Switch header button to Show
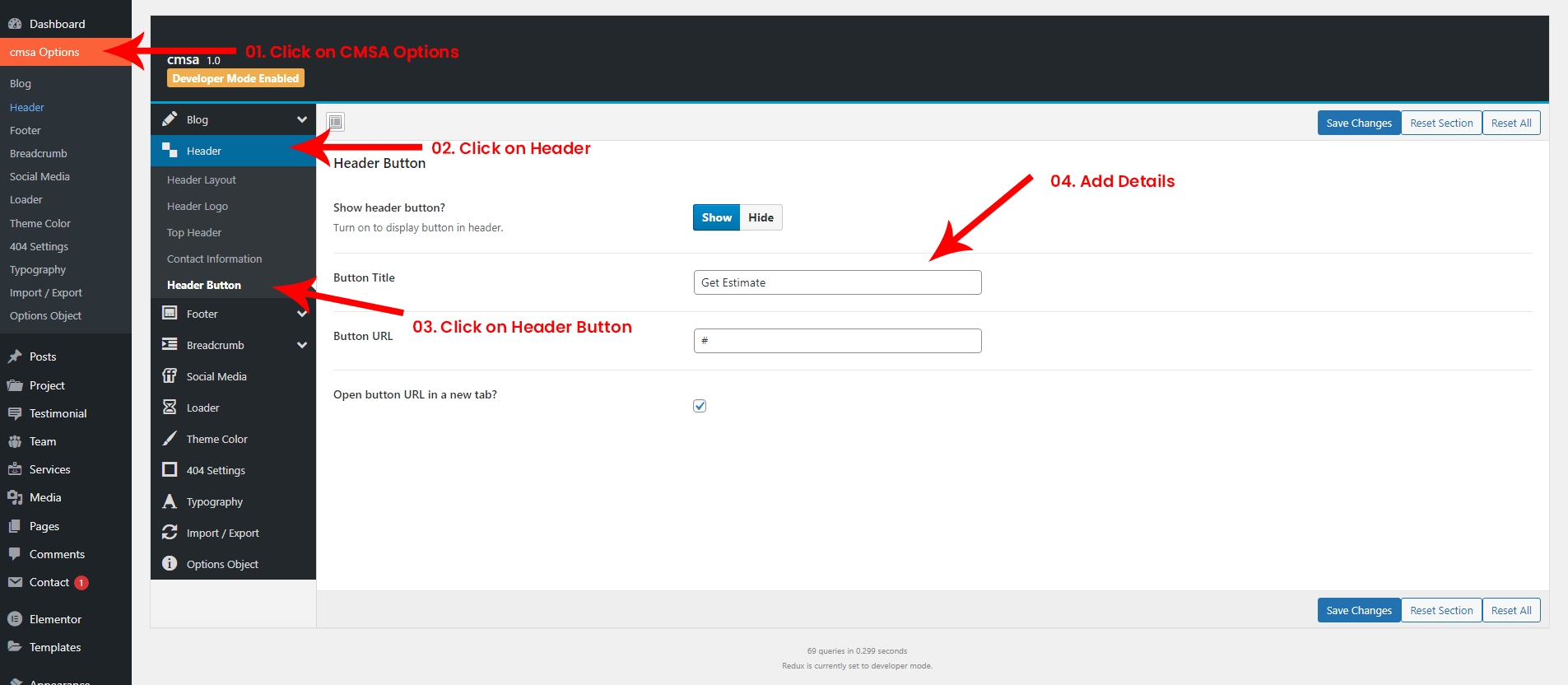 coord(716,217)
